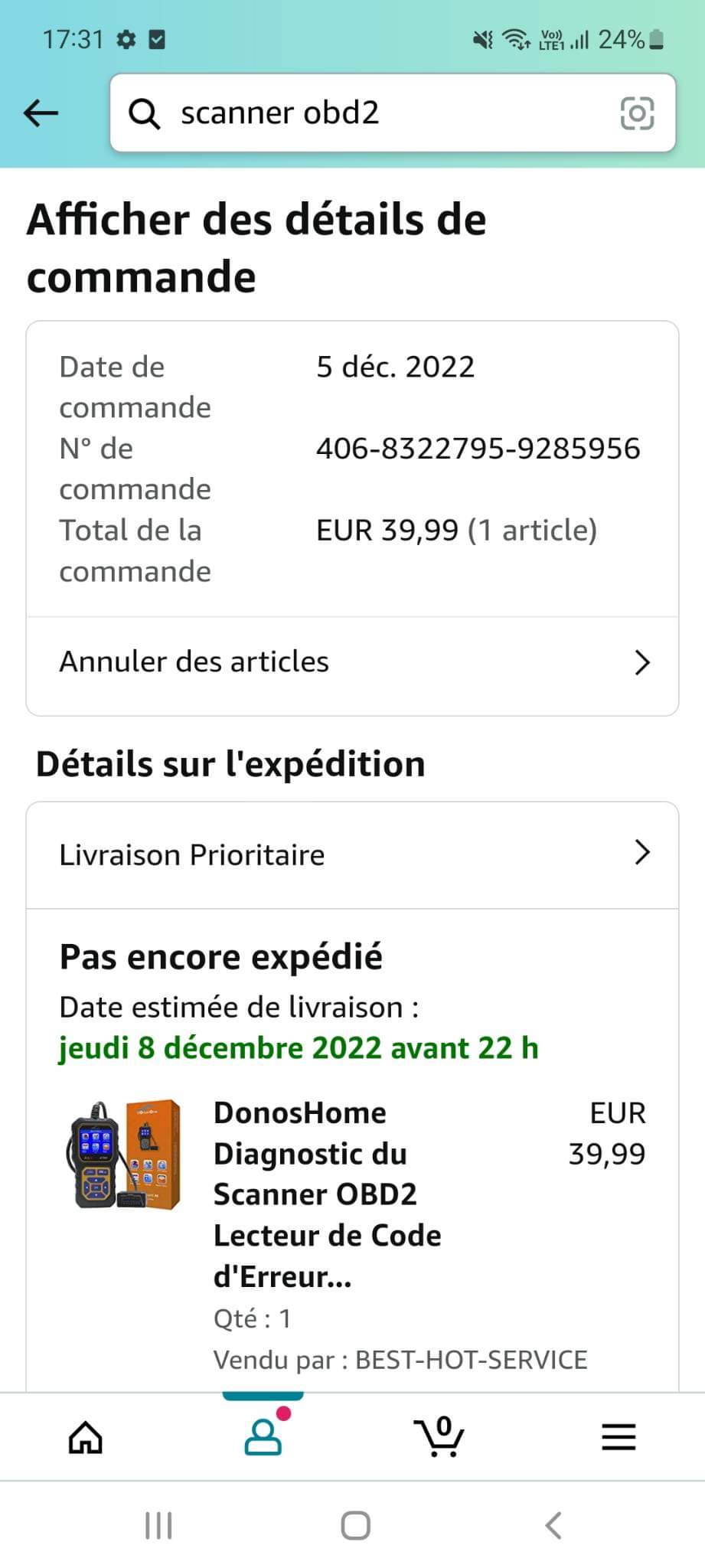Tap Android home navigation button

pos(355,1525)
